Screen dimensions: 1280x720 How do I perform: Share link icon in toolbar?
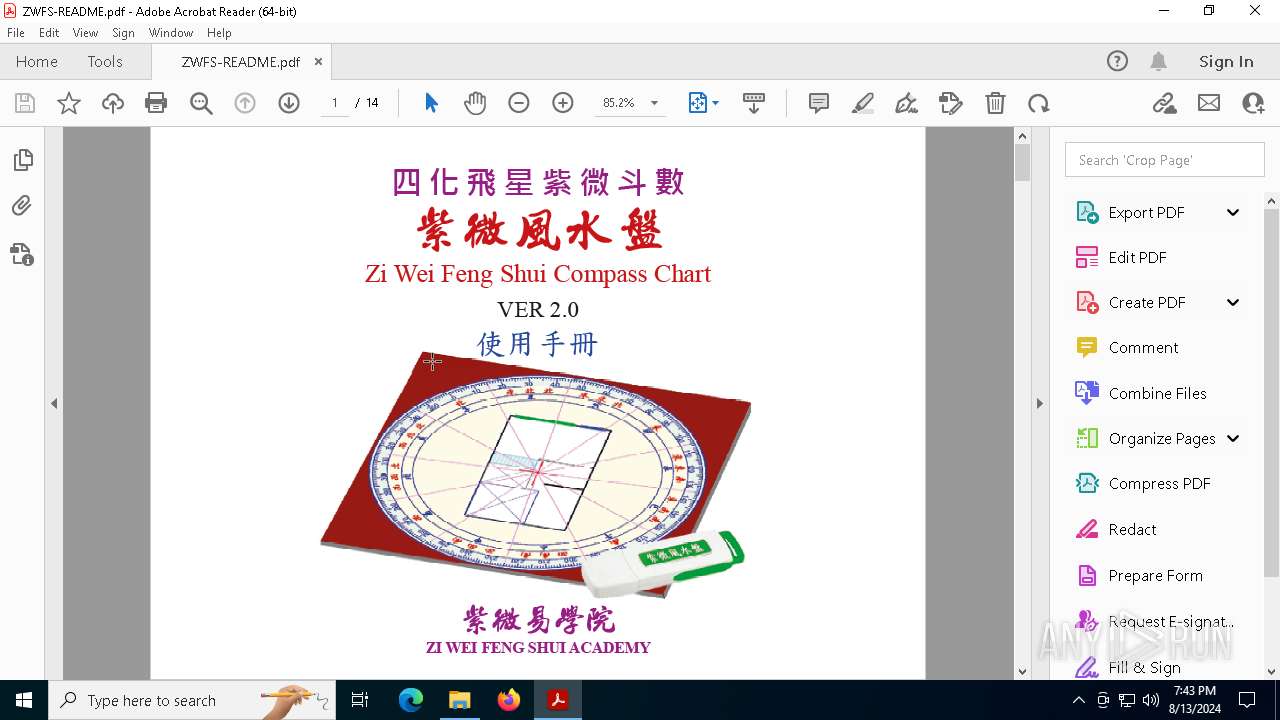point(1164,103)
